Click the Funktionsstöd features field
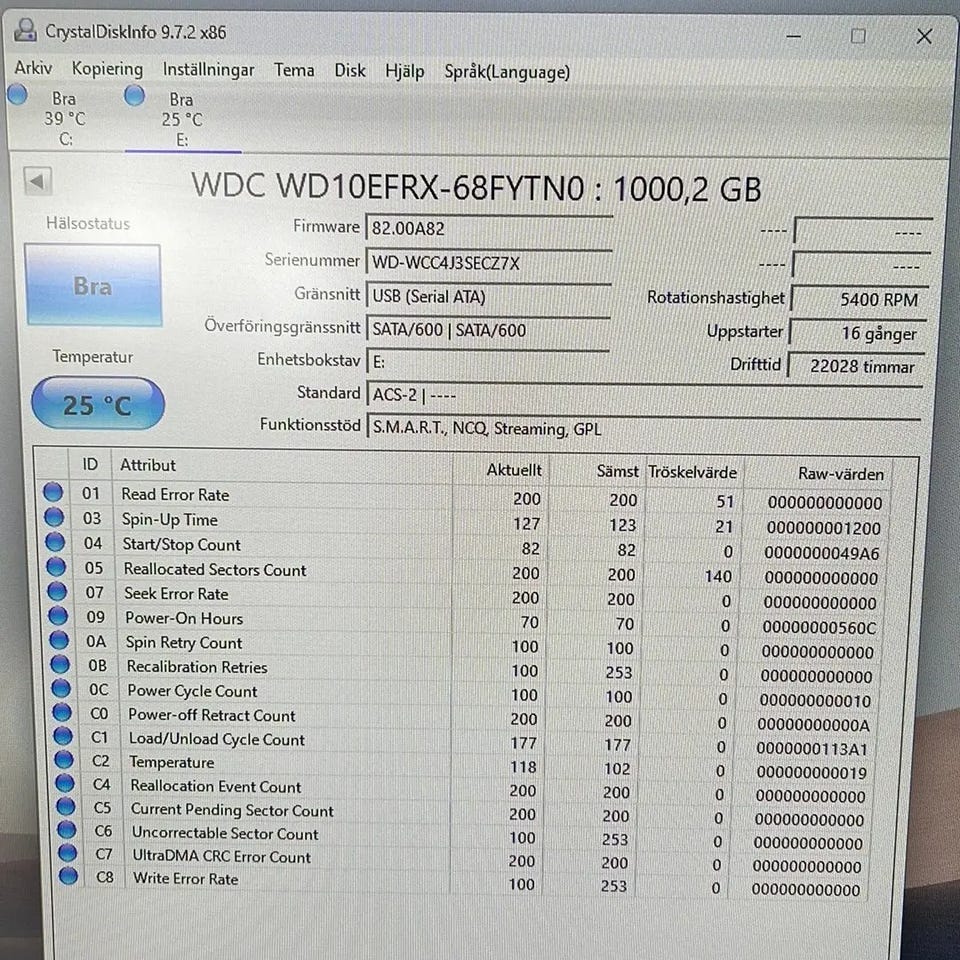Viewport: 960px width, 960px height. [x=644, y=428]
